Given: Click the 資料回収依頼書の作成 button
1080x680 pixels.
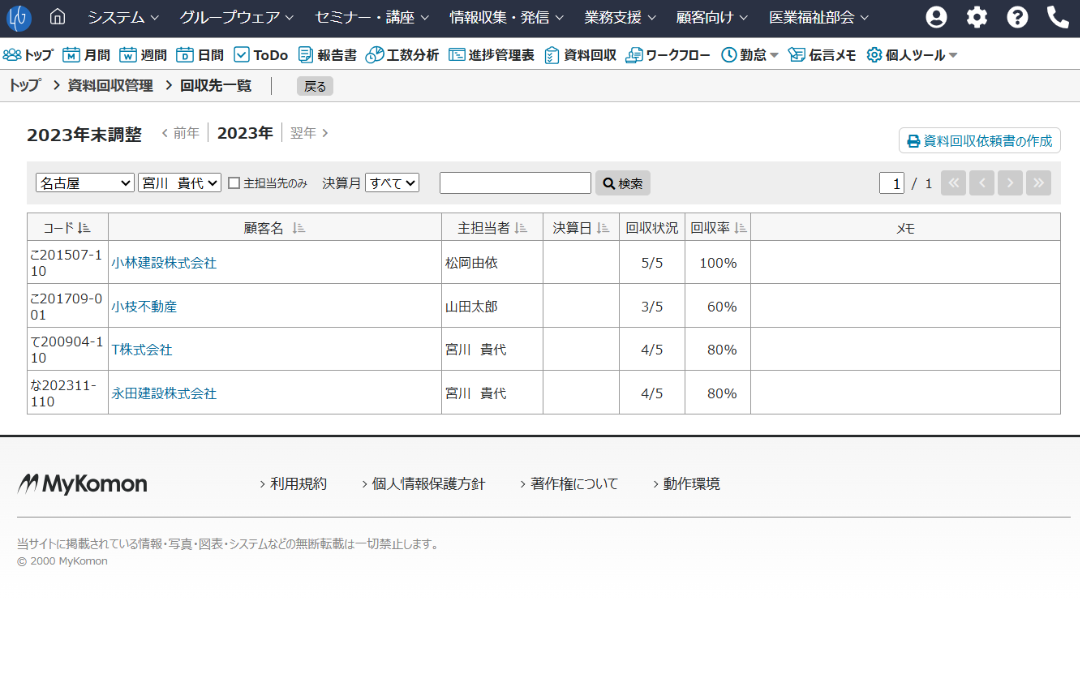Looking at the screenshot, I should (x=979, y=141).
